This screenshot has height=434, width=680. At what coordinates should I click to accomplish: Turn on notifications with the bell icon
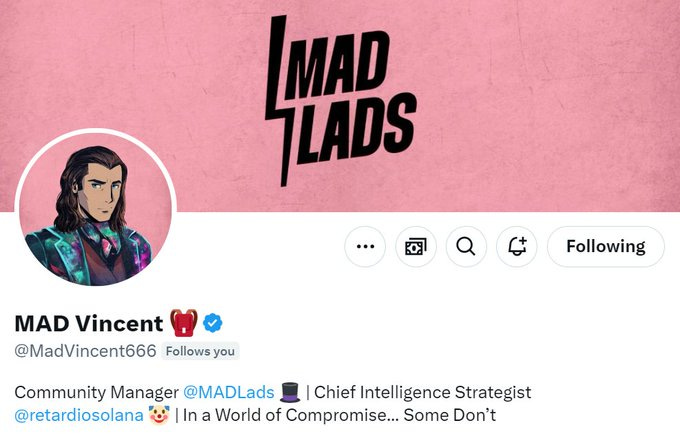coord(517,247)
